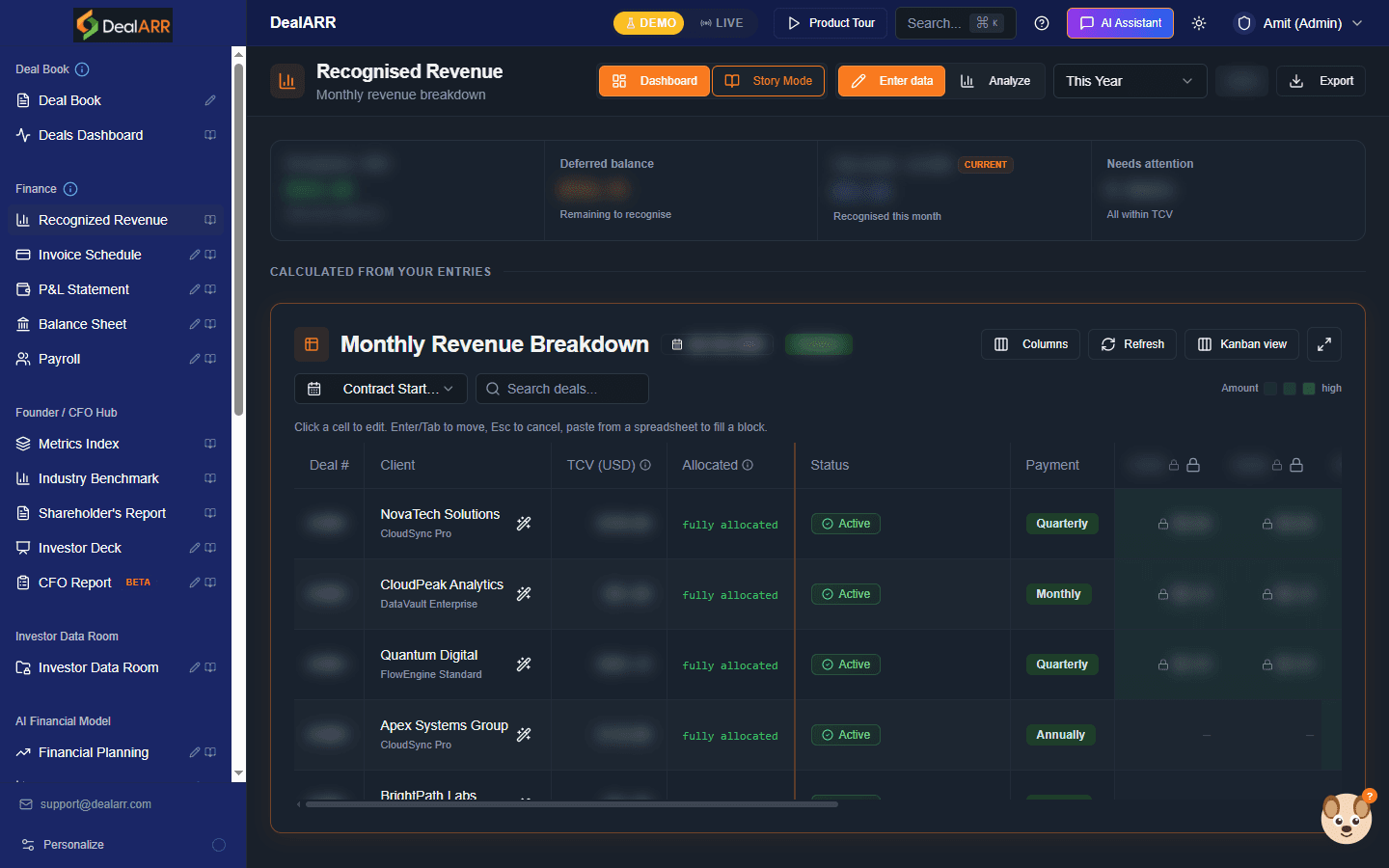
Task: Click the Columns button
Action: pos(1031,344)
